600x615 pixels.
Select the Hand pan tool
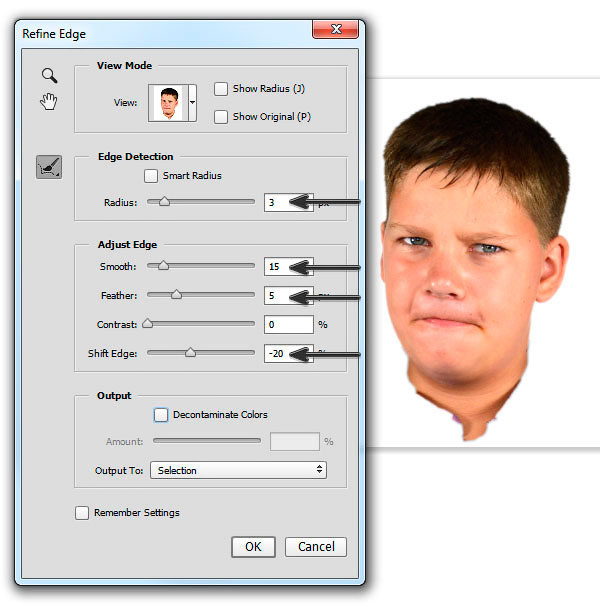(x=49, y=102)
